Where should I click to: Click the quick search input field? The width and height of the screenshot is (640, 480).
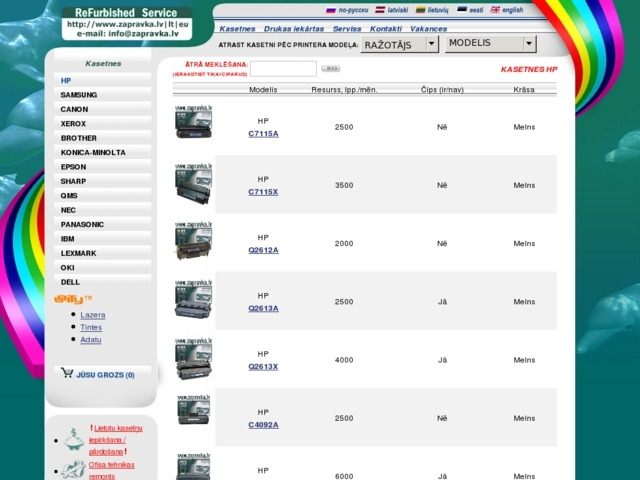click(x=283, y=69)
